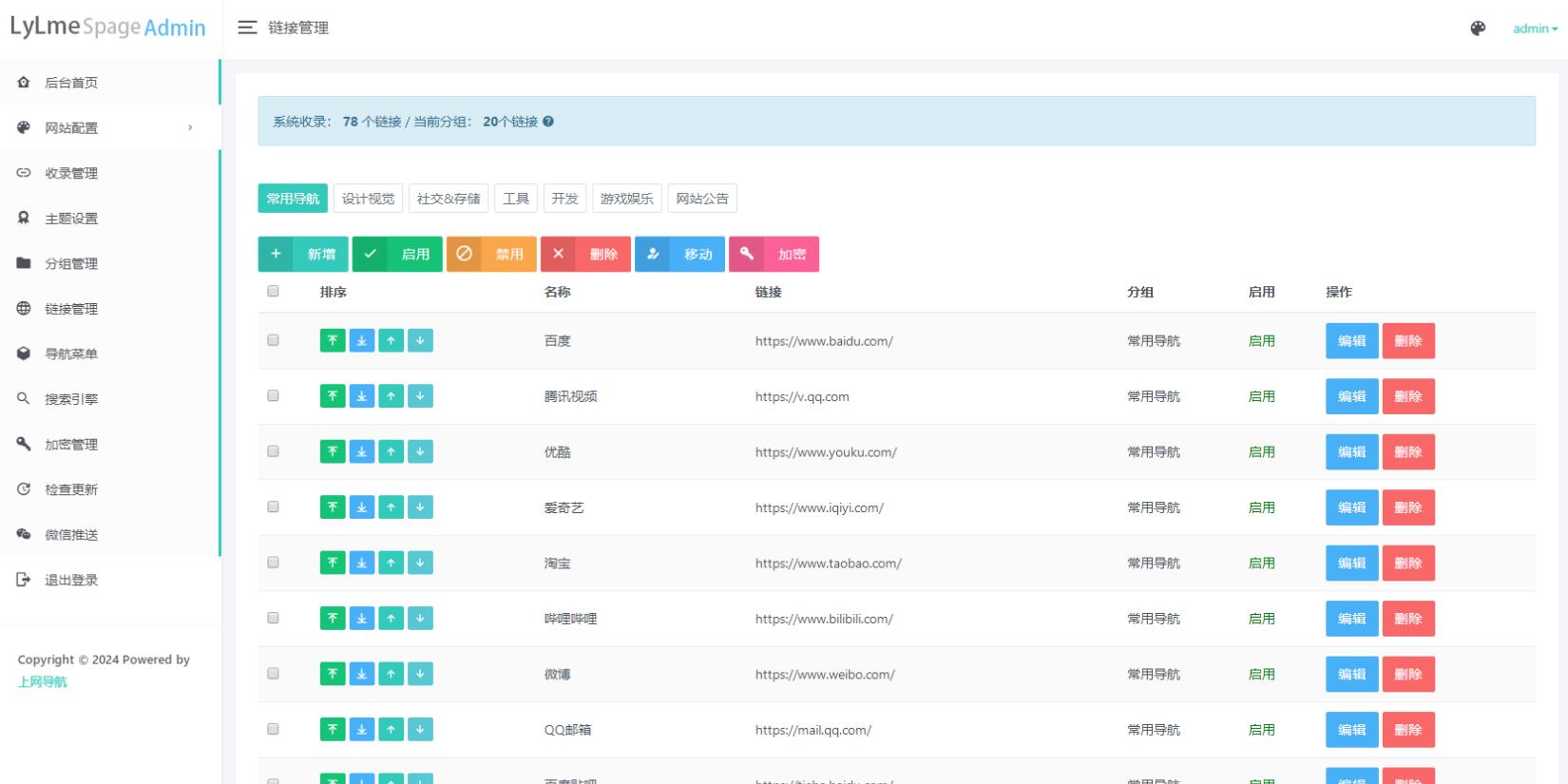This screenshot has height=784, width=1568.
Task: Click 编辑 button for 微博 row
Action: [1351, 674]
